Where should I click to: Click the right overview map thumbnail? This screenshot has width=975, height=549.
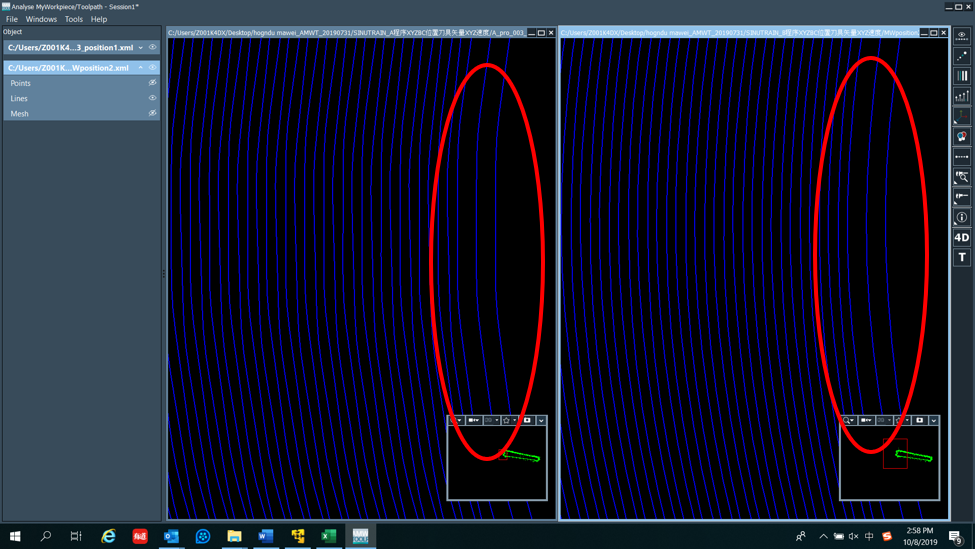coord(889,463)
